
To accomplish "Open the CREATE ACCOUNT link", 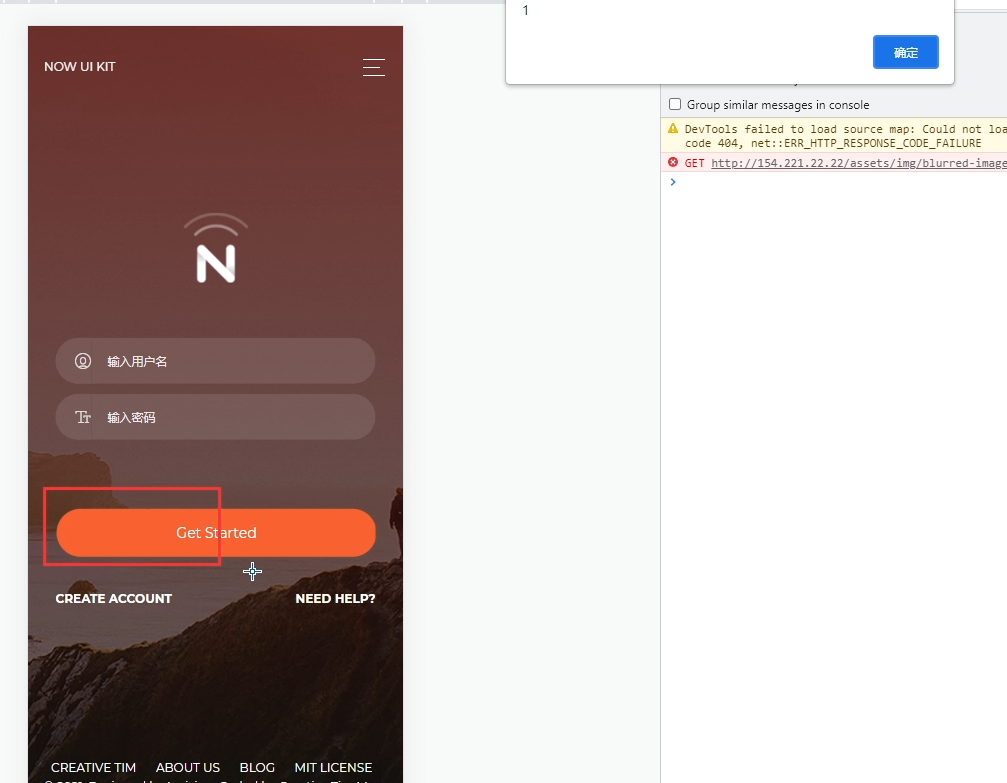I will [x=114, y=599].
